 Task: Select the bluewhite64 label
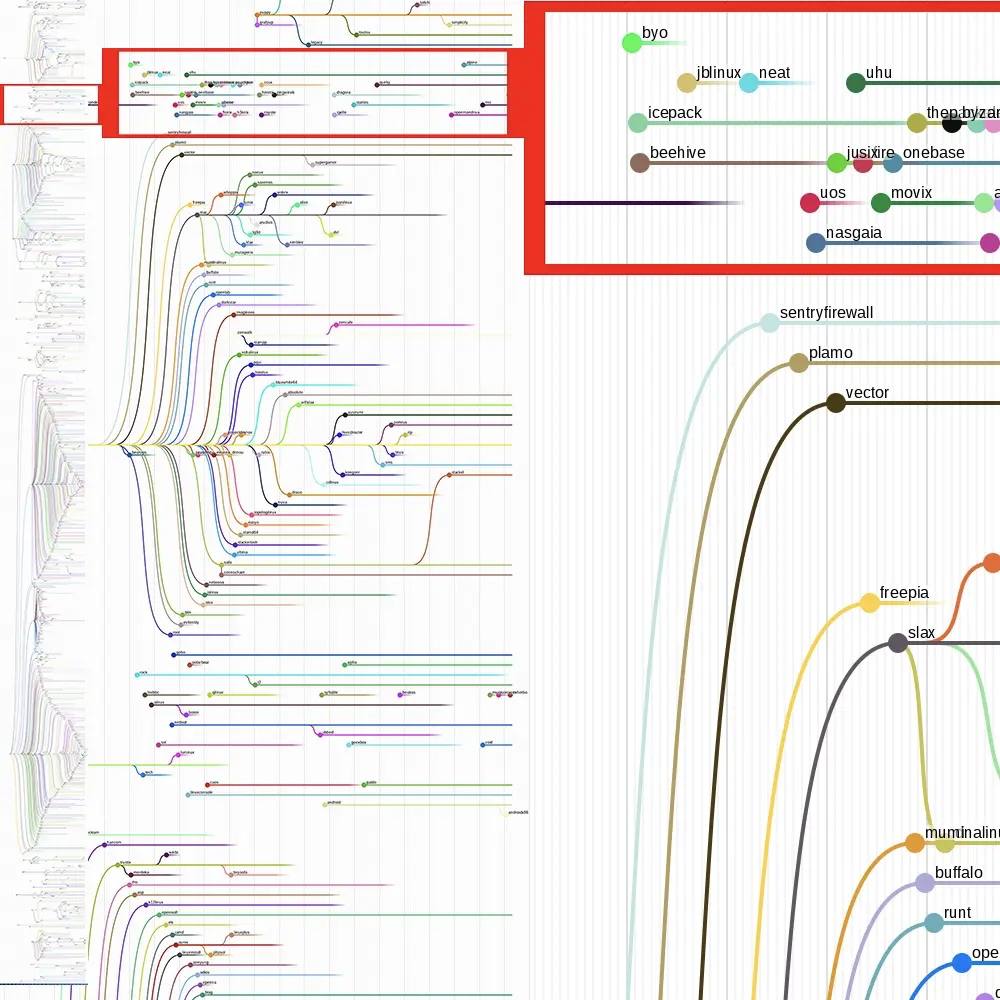[286, 383]
